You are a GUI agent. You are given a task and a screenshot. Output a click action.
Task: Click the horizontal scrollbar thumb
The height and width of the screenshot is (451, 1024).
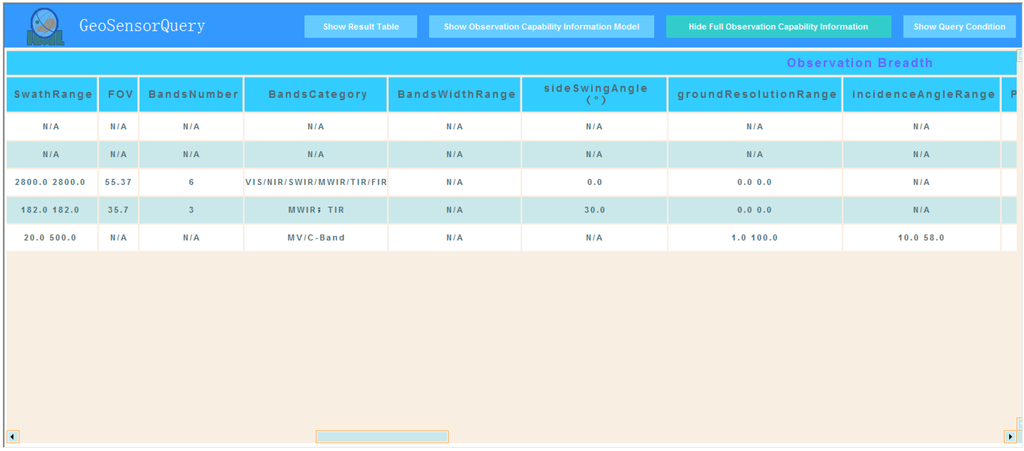pyautogui.click(x=382, y=437)
